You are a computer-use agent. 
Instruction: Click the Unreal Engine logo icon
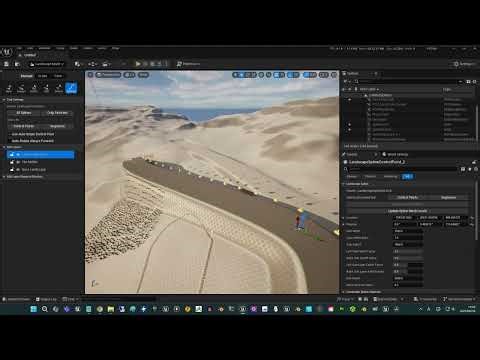click(7, 52)
